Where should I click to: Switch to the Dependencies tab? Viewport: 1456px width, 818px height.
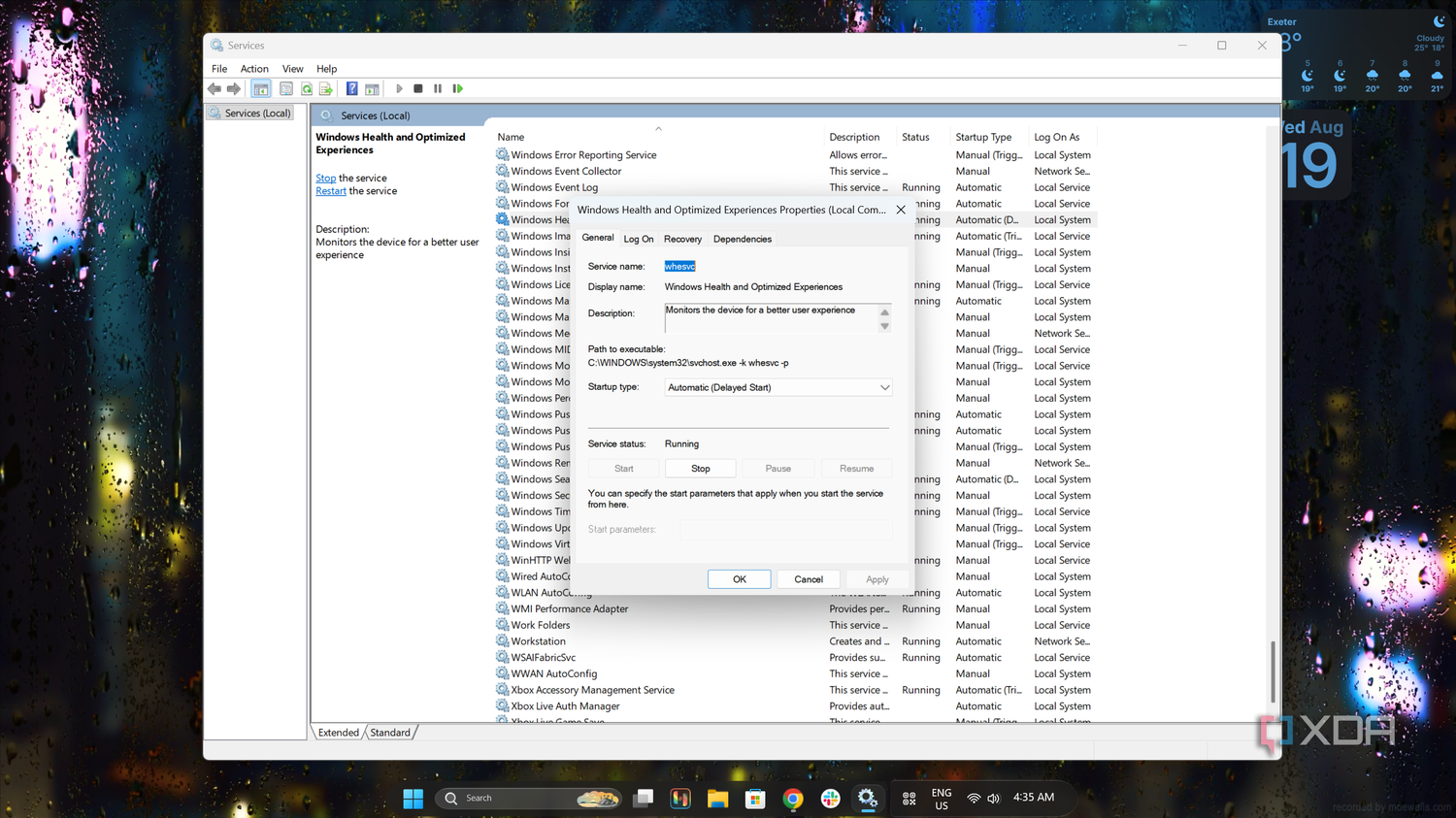tap(743, 240)
